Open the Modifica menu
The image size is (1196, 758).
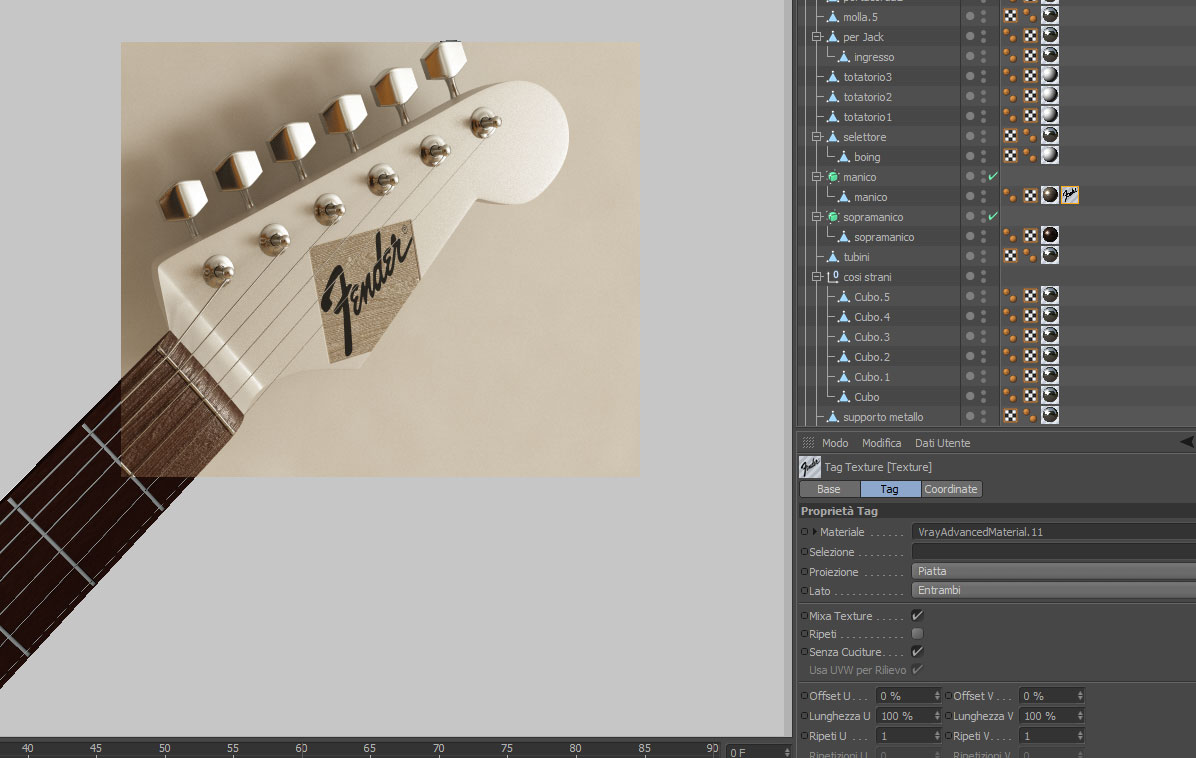click(x=881, y=443)
